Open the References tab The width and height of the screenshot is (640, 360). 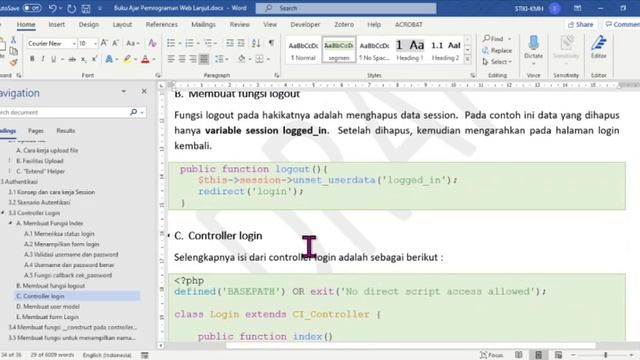[162, 24]
